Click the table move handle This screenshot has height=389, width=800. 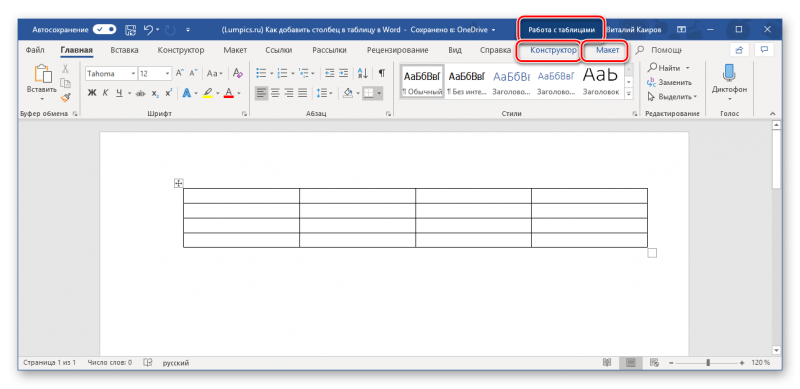tap(179, 183)
